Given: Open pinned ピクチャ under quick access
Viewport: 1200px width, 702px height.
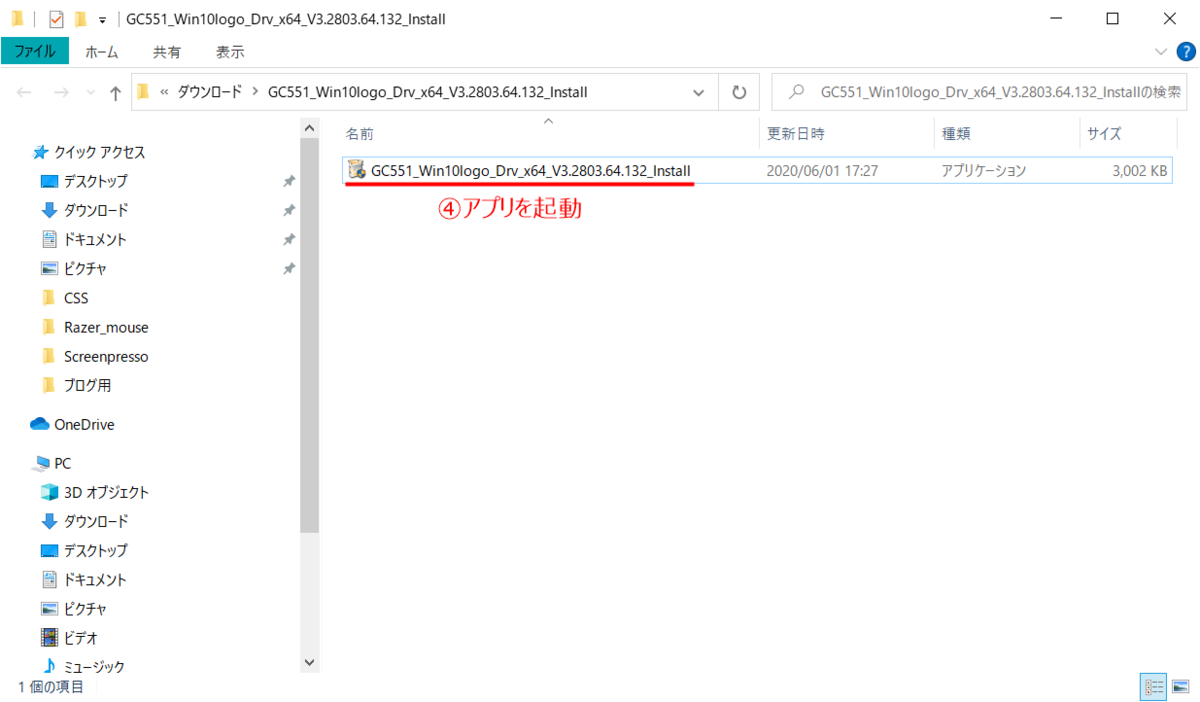Looking at the screenshot, I should [x=85, y=268].
